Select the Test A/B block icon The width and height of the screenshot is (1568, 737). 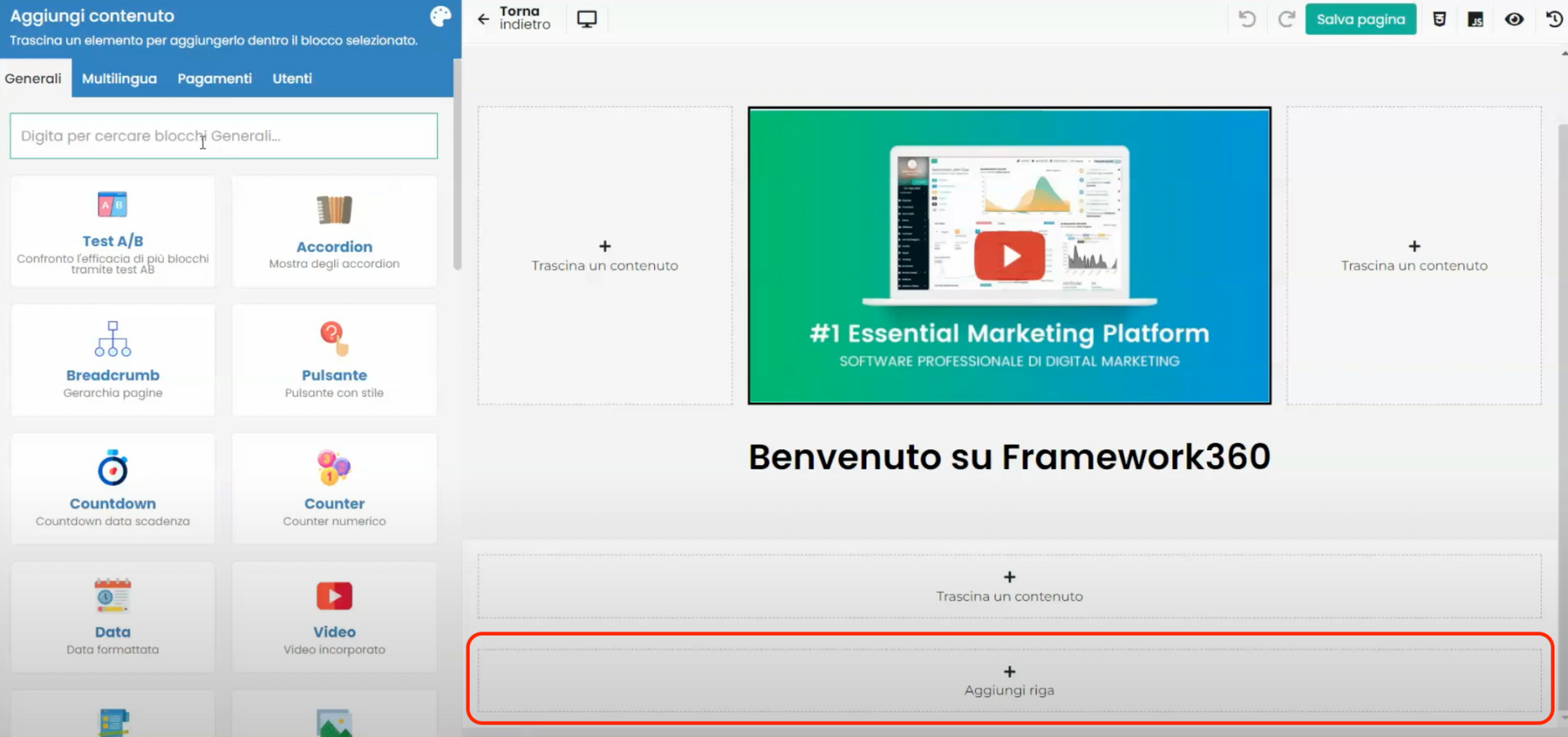113,204
